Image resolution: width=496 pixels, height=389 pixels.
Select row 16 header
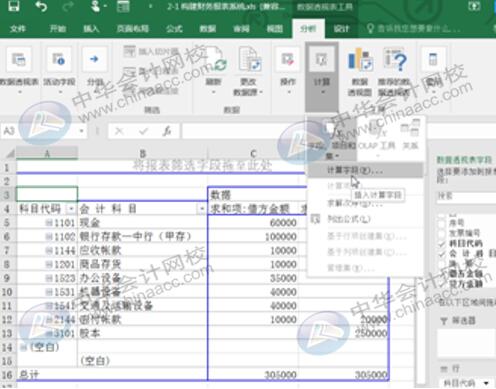click(x=7, y=375)
